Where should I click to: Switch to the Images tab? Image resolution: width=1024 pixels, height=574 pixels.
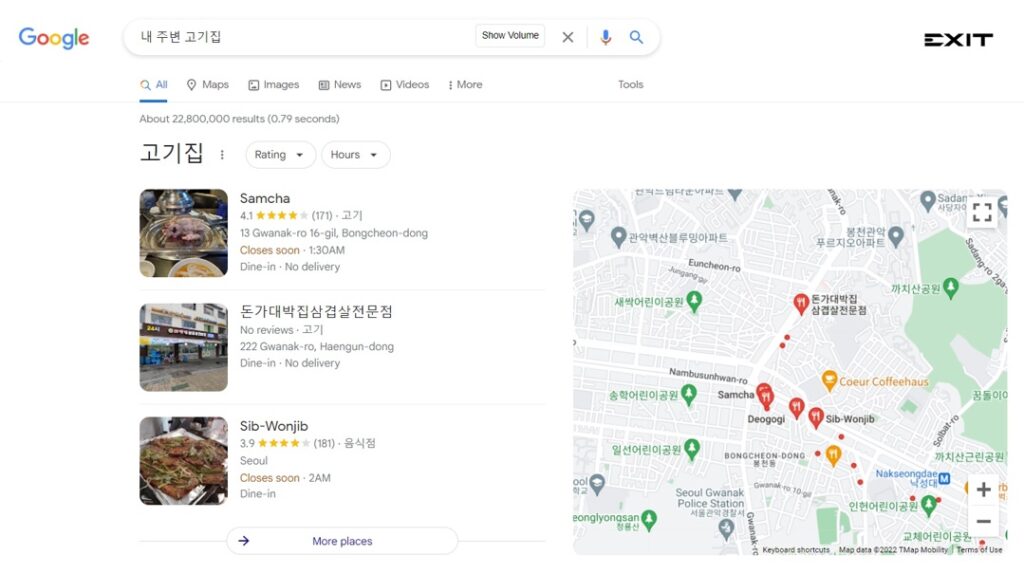(x=274, y=85)
